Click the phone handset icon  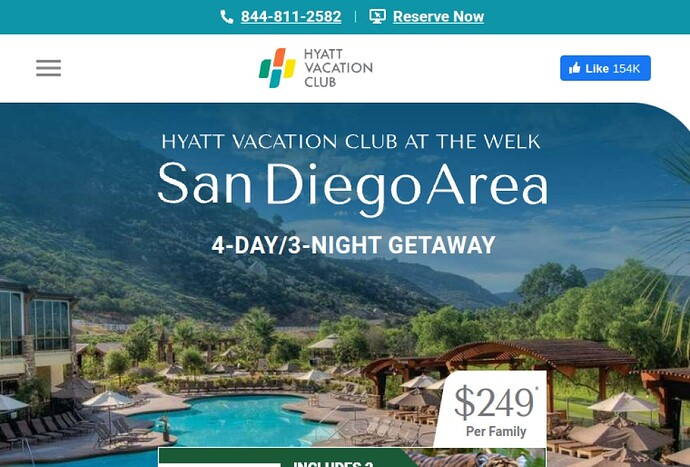pos(227,17)
